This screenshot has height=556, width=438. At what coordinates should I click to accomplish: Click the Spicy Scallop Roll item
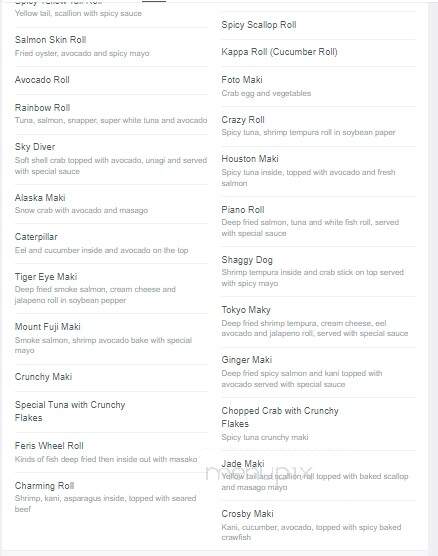259,25
